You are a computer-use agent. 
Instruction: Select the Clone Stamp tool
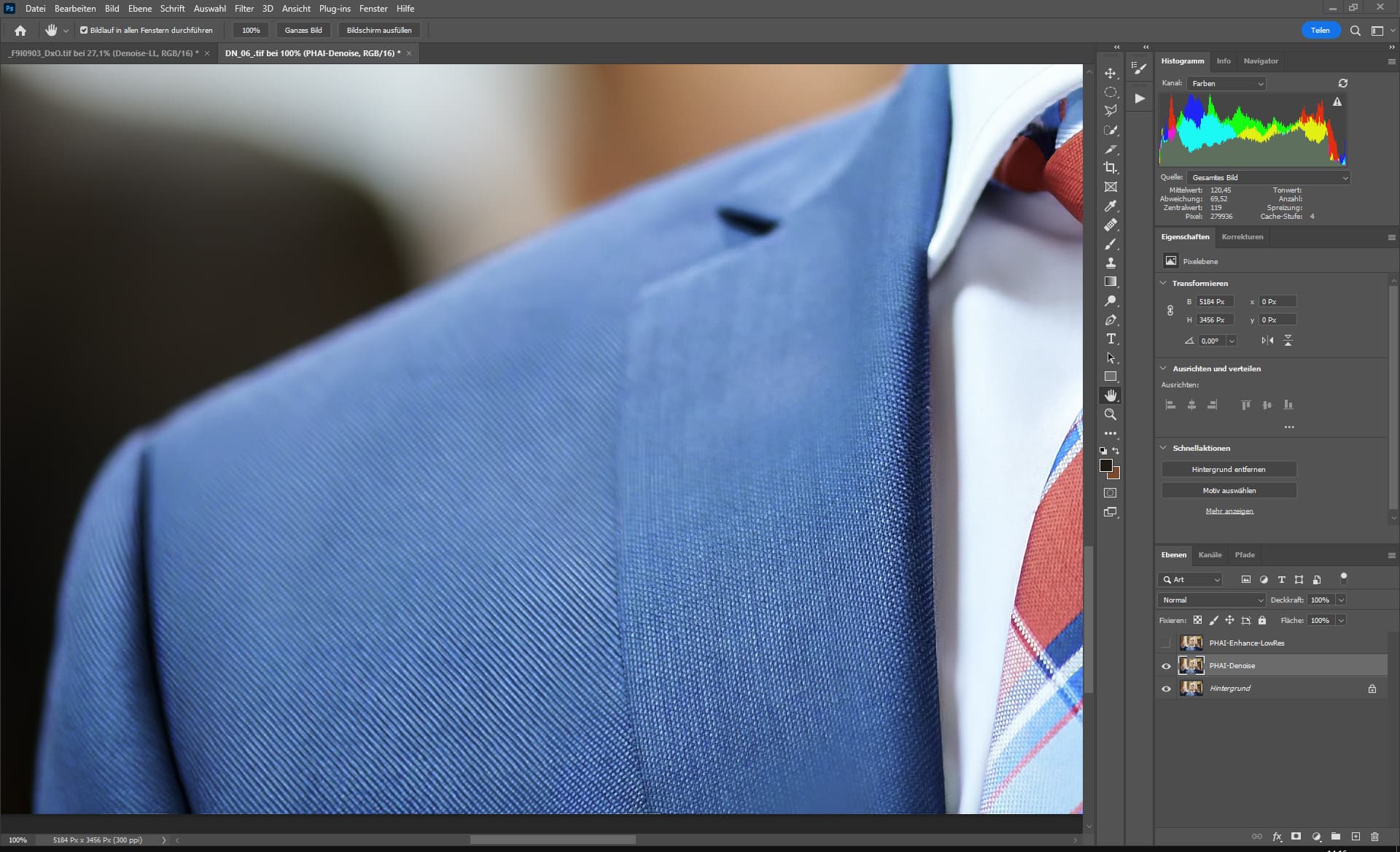coord(1110,263)
